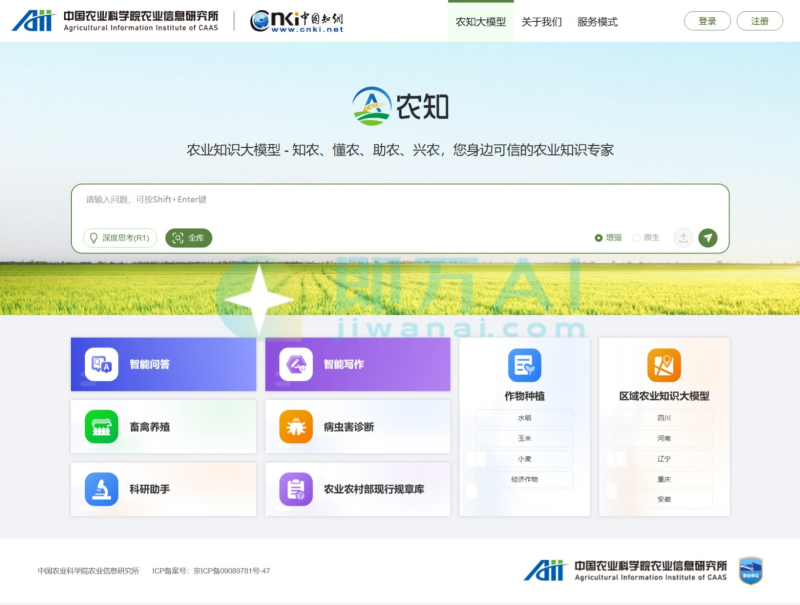
Task: Switch to the 服务模式 nav tab
Action: (x=597, y=21)
